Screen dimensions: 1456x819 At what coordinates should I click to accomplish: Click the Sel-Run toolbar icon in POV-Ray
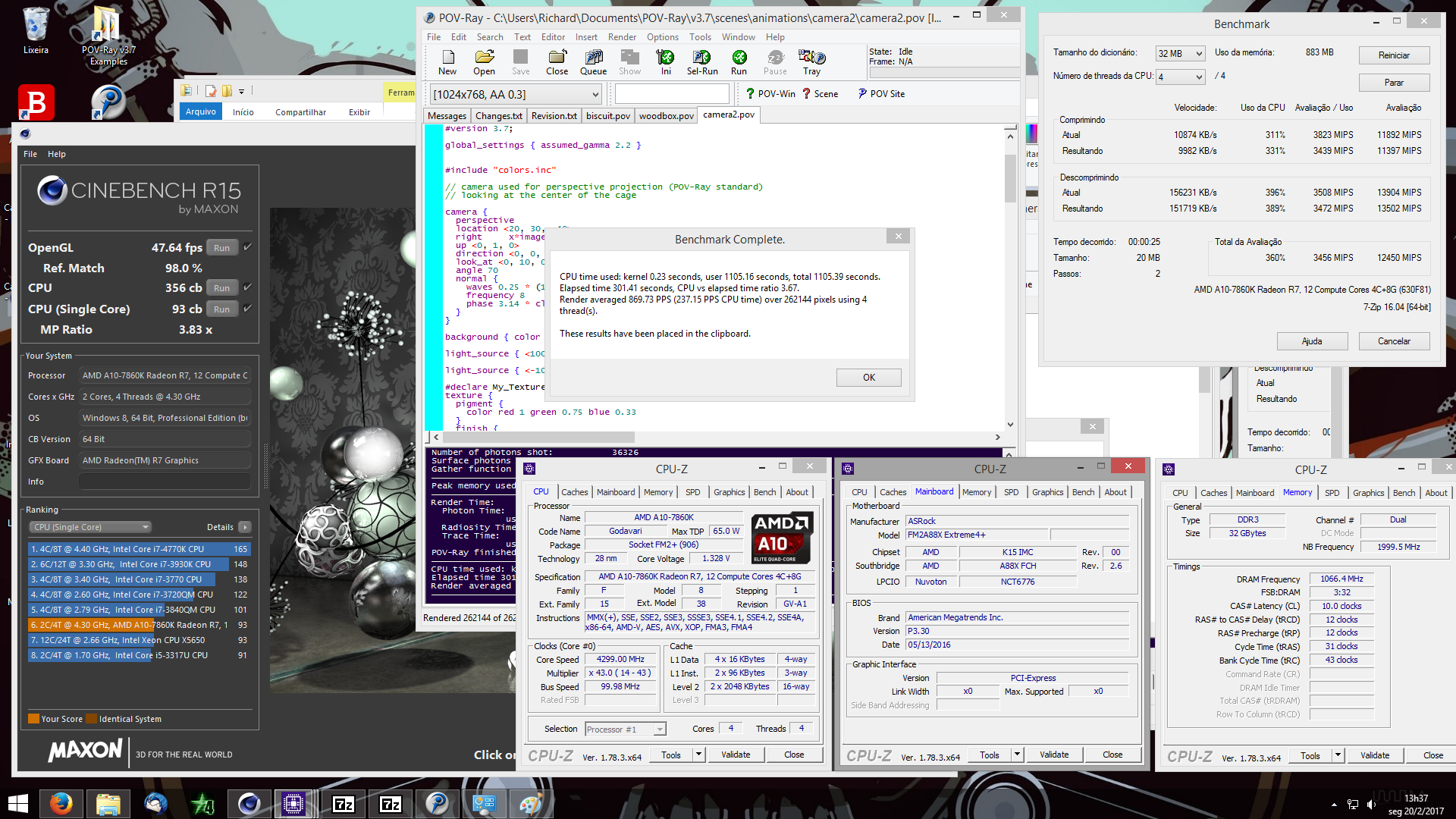click(x=702, y=62)
